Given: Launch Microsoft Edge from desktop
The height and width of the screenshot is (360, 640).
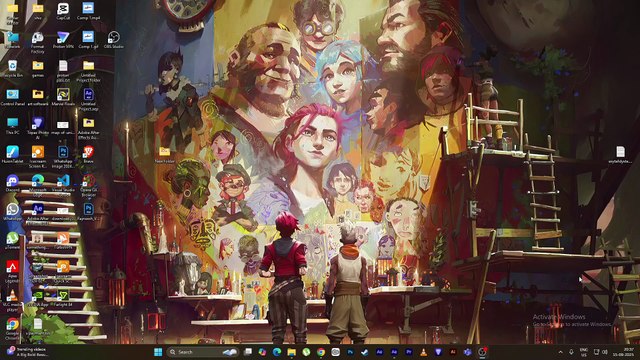Looking at the screenshot, I should coord(38,185).
